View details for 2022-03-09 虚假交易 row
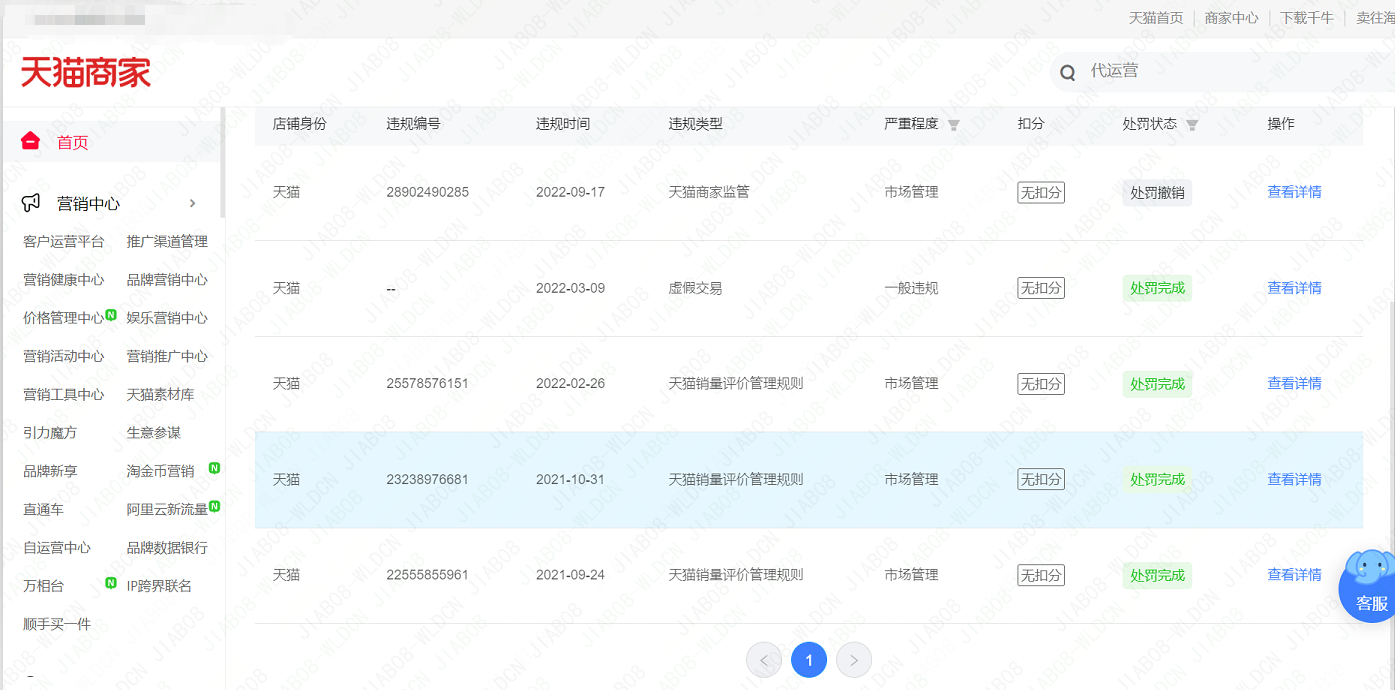1395x690 pixels. [x=1294, y=288]
